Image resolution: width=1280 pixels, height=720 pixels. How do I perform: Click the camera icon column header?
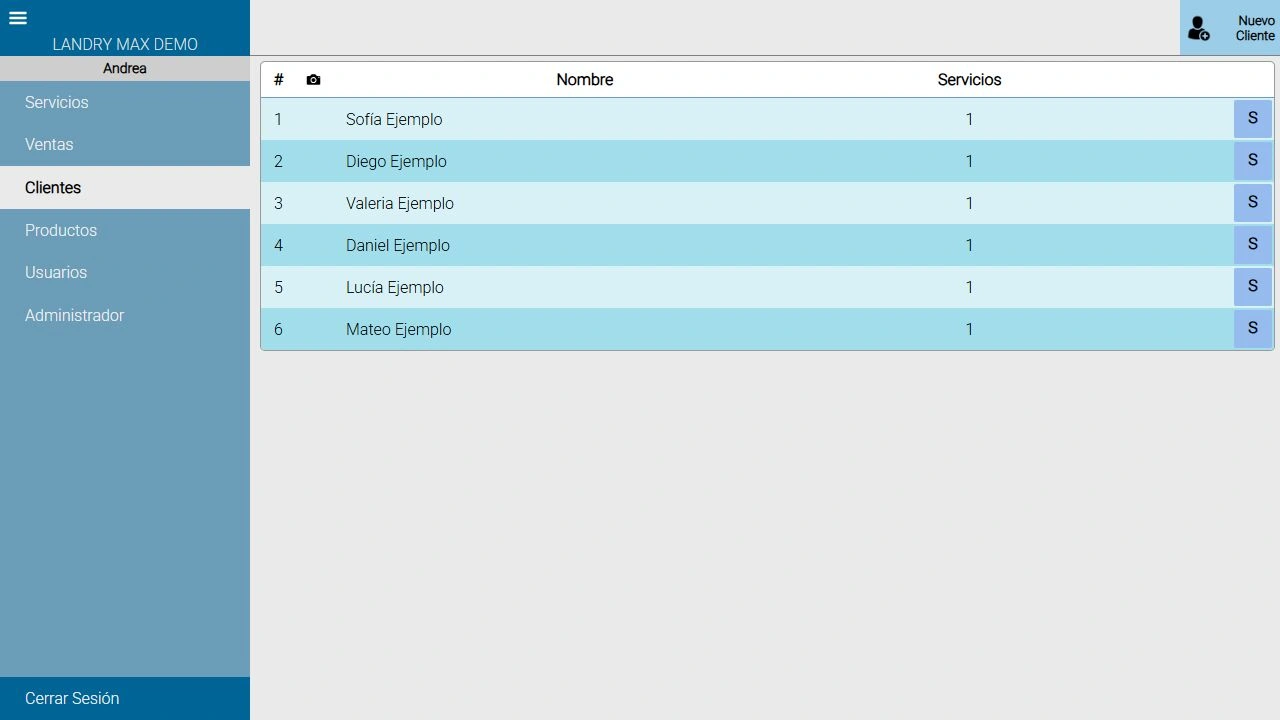[313, 80]
